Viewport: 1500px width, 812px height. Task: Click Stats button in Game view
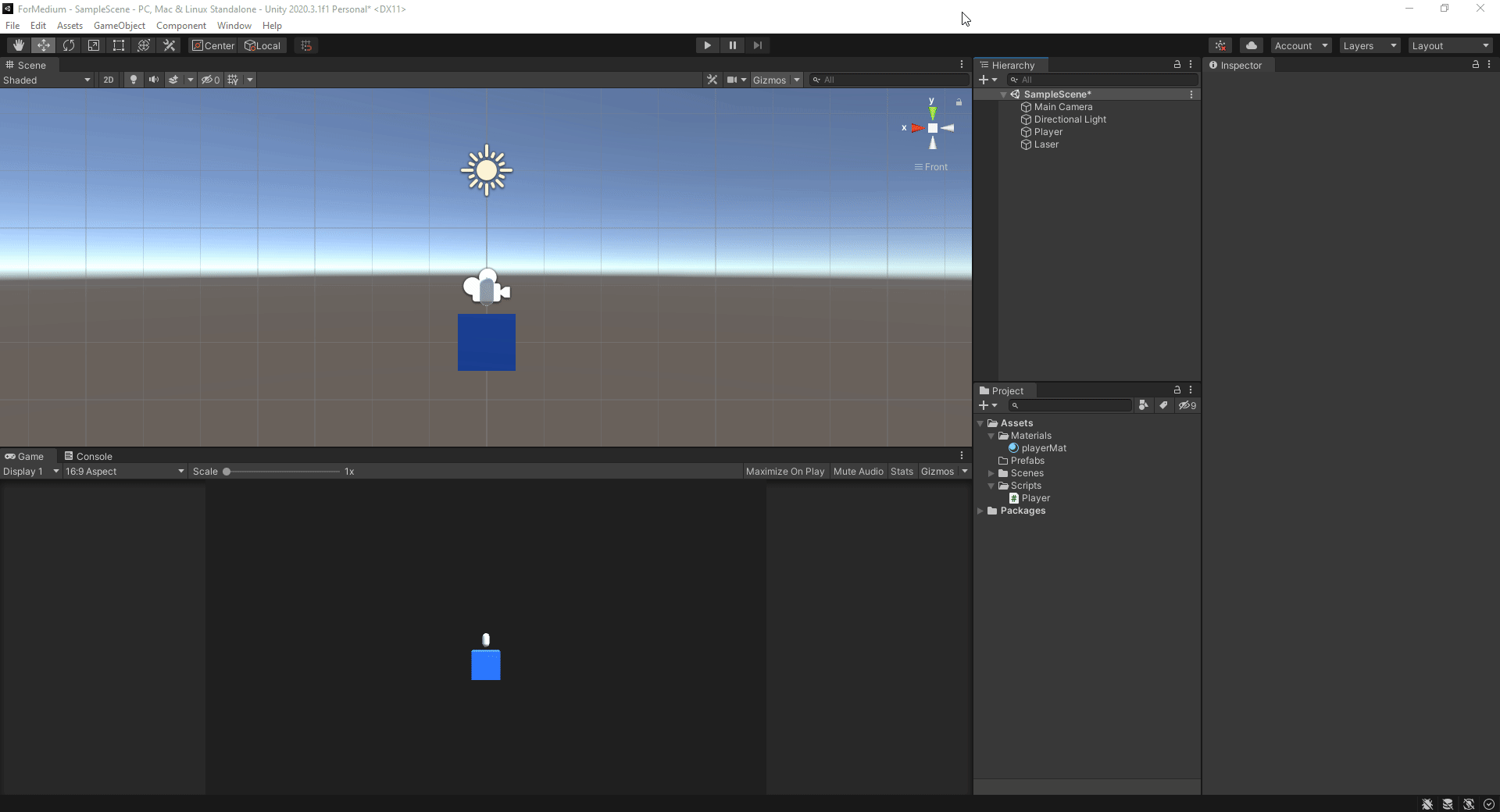pos(902,471)
